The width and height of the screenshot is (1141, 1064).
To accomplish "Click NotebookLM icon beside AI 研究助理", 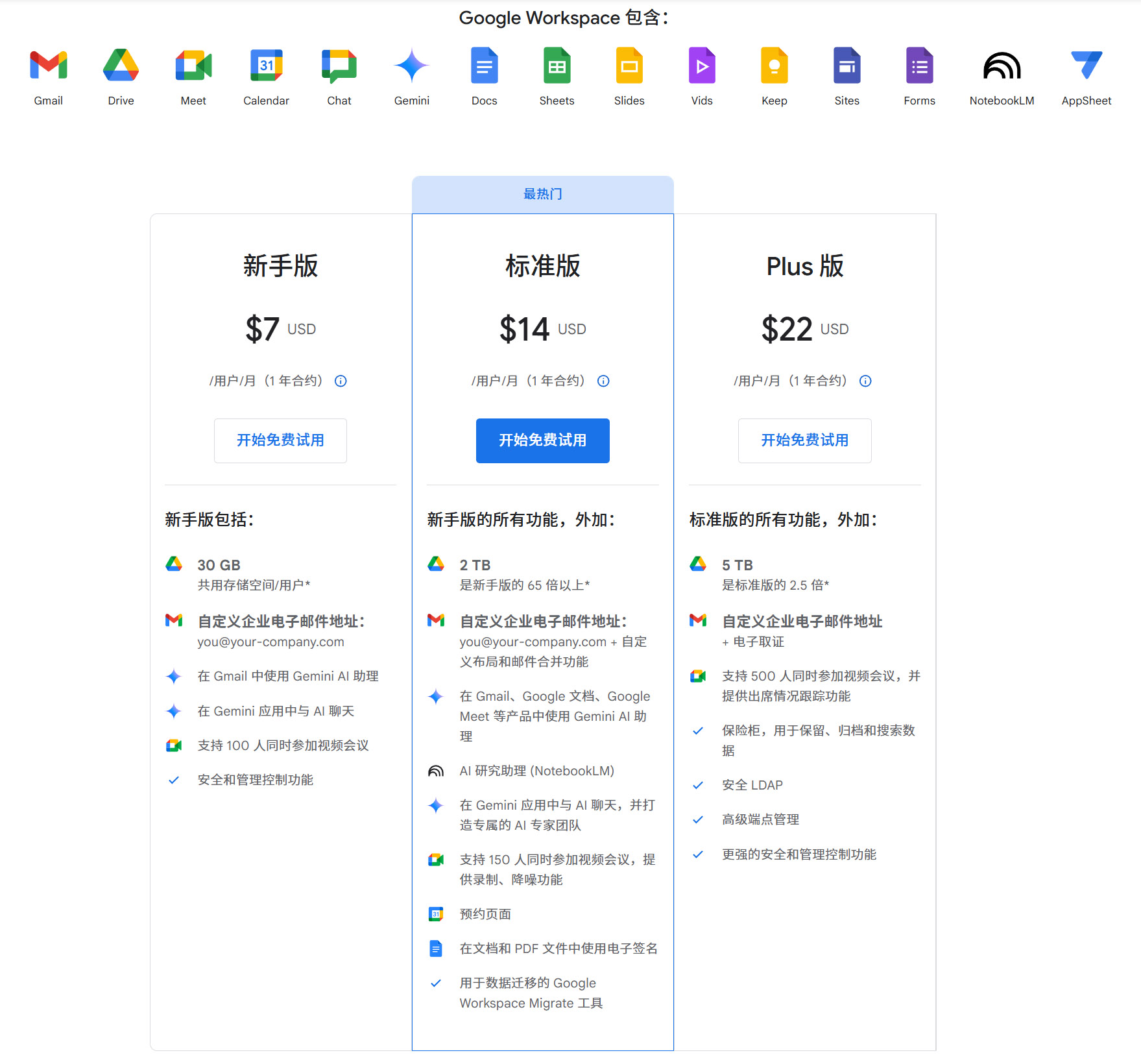I will coord(436,771).
